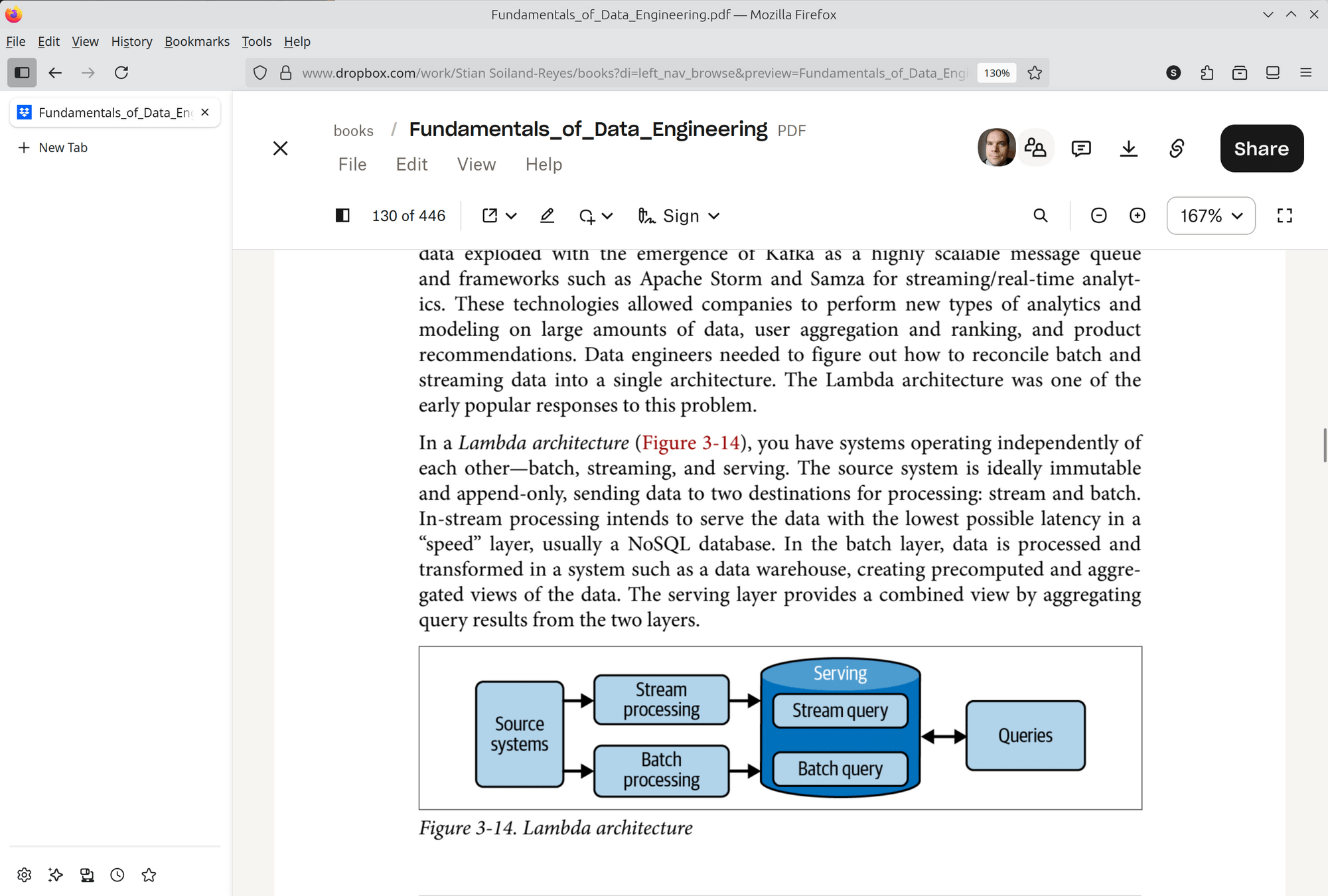Enter fullscreen view mode

point(1285,216)
